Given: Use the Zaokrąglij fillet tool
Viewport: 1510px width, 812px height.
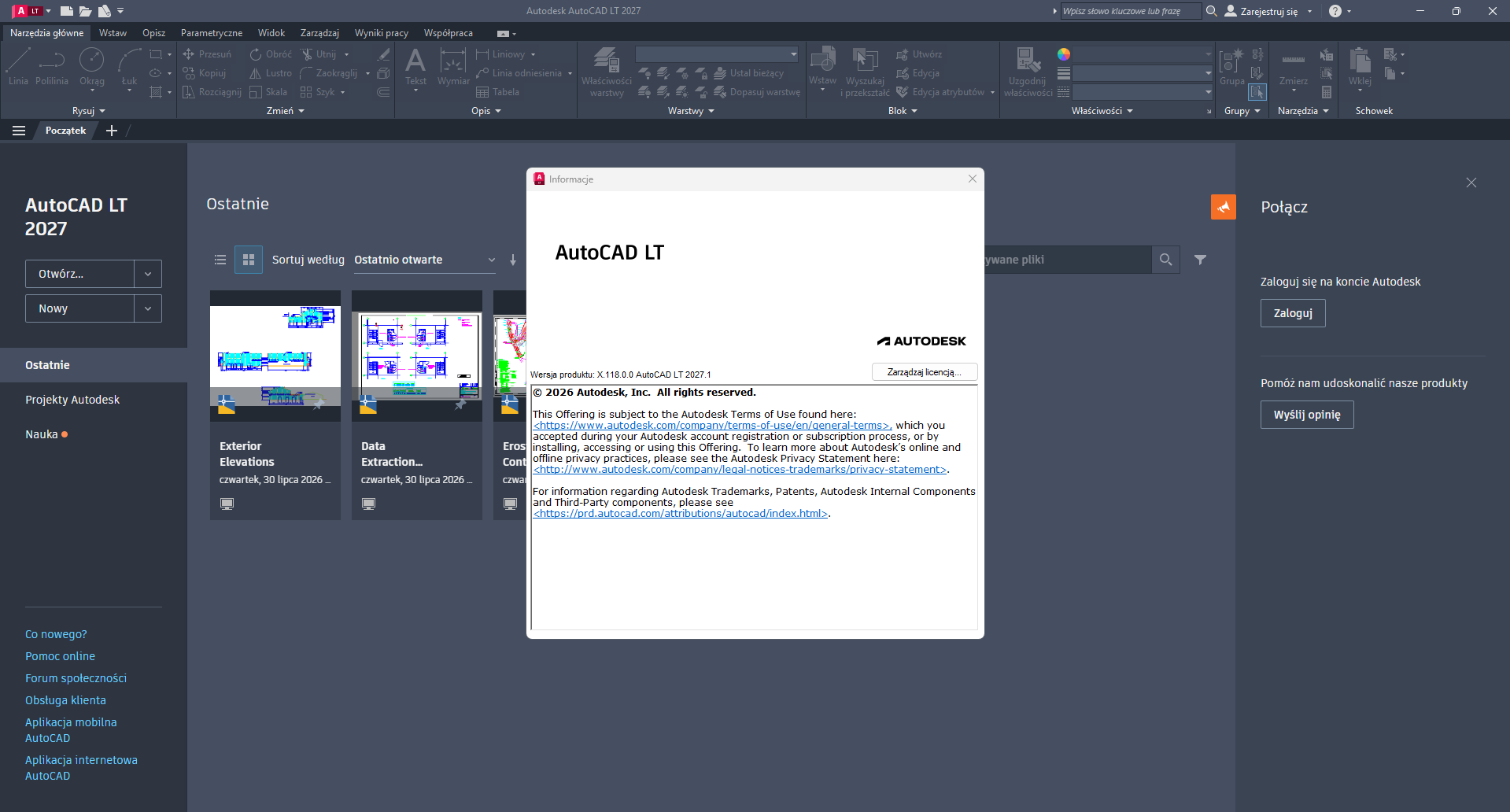Looking at the screenshot, I should point(328,73).
